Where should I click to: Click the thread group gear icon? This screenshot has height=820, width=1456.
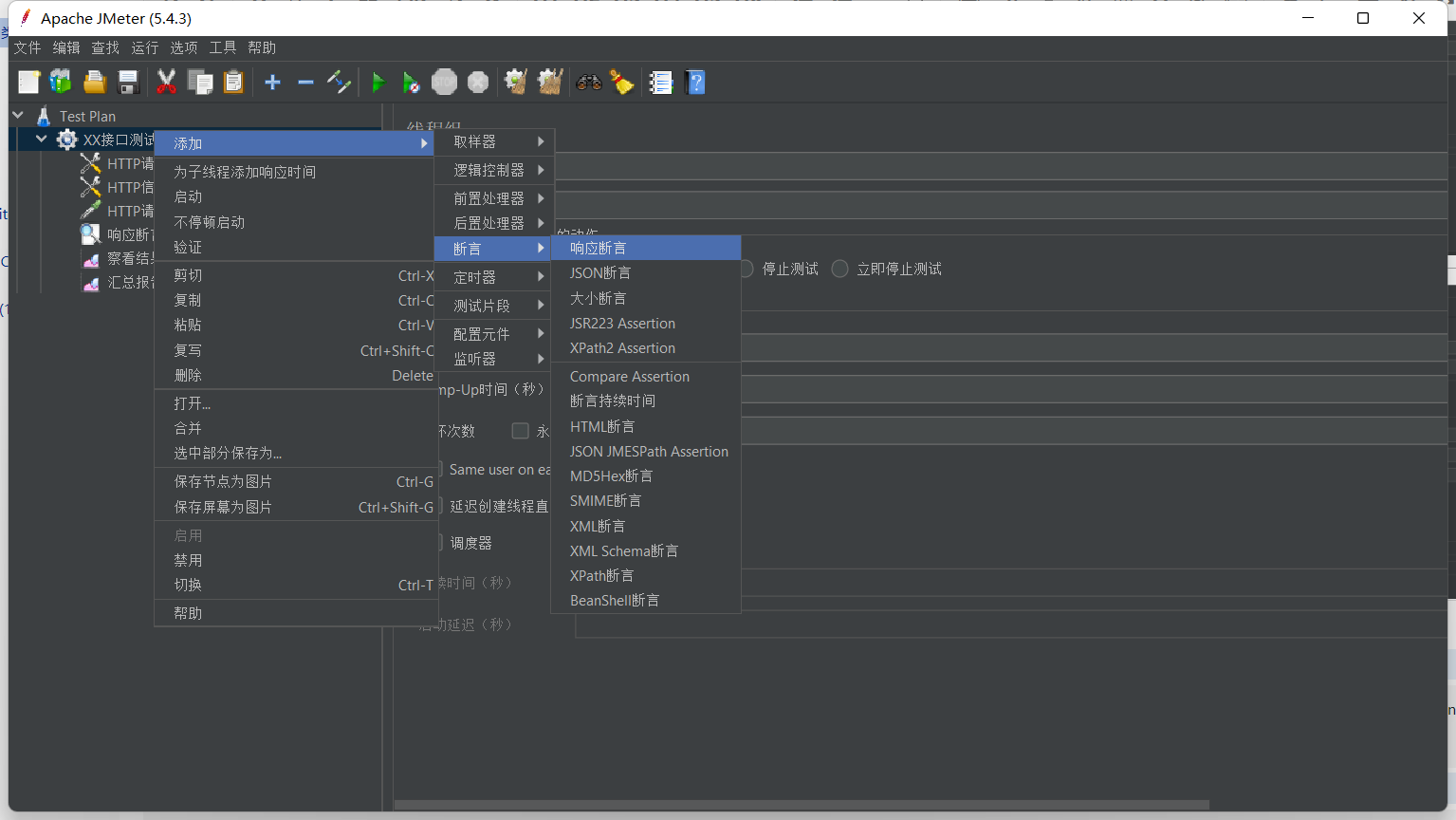tap(66, 140)
